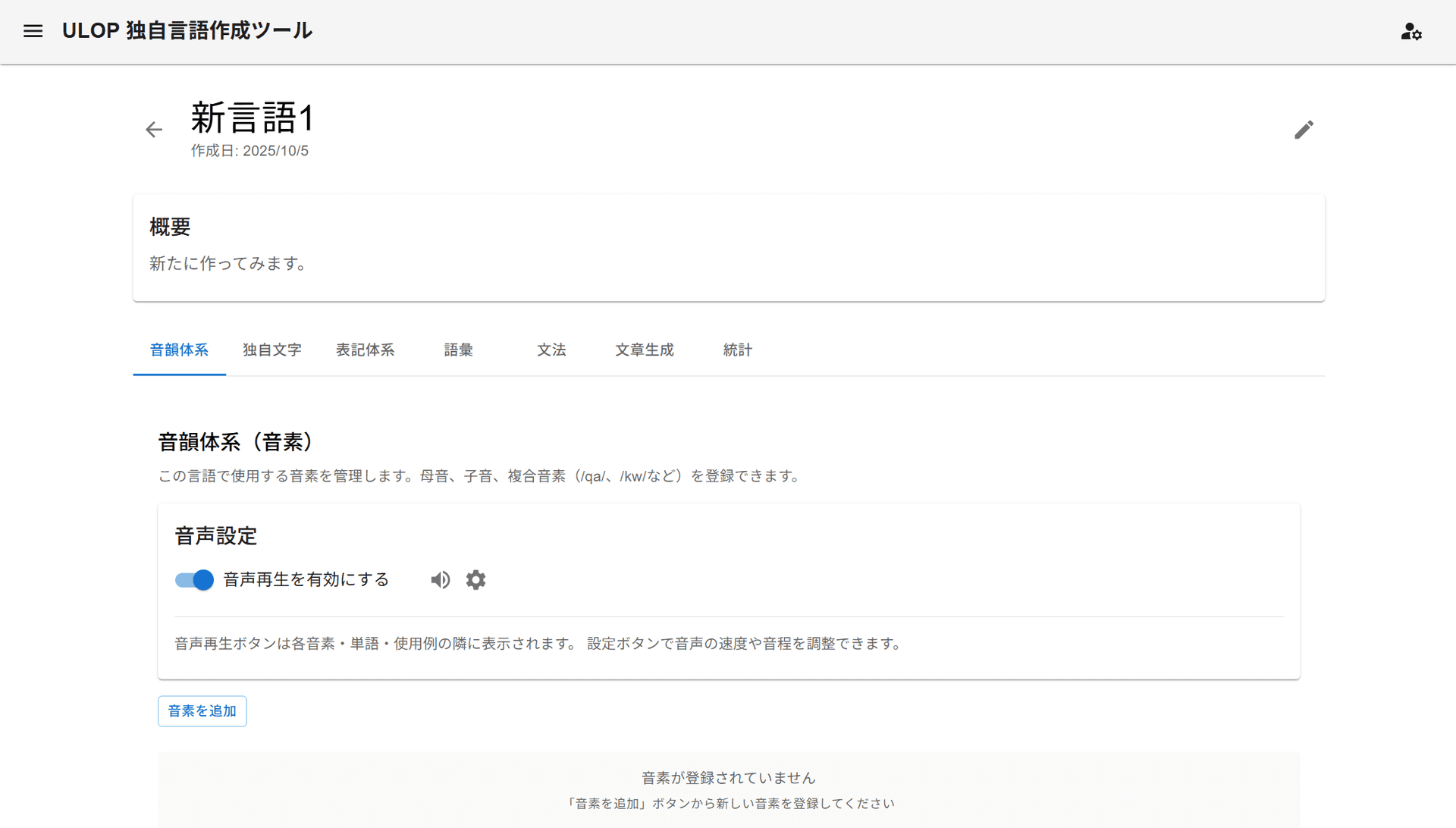Go to the 文章生成 tab
Screen dimensions: 1456x828
pyautogui.click(x=644, y=350)
